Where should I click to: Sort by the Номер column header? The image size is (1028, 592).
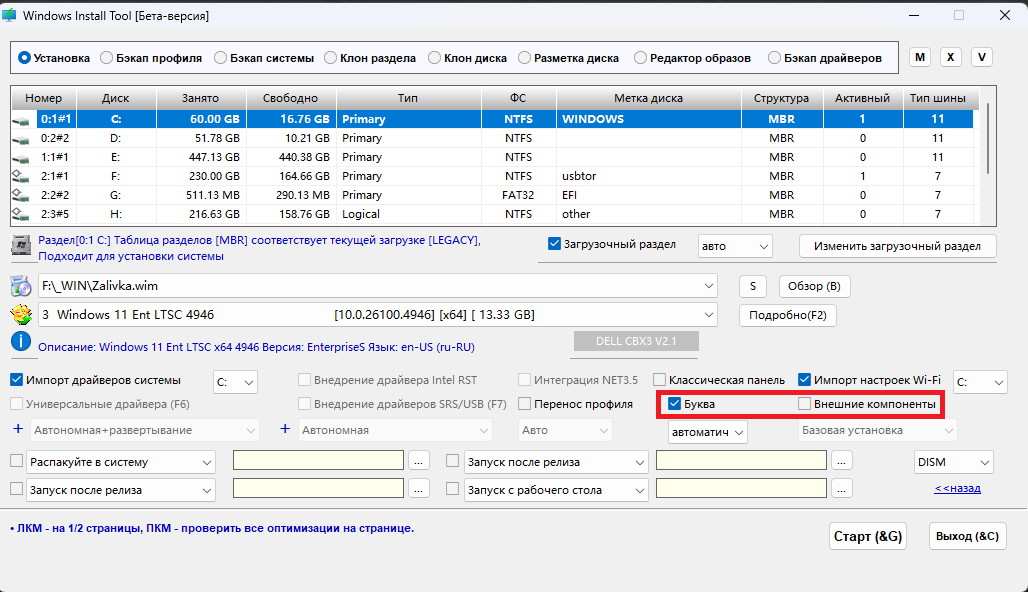pos(44,98)
